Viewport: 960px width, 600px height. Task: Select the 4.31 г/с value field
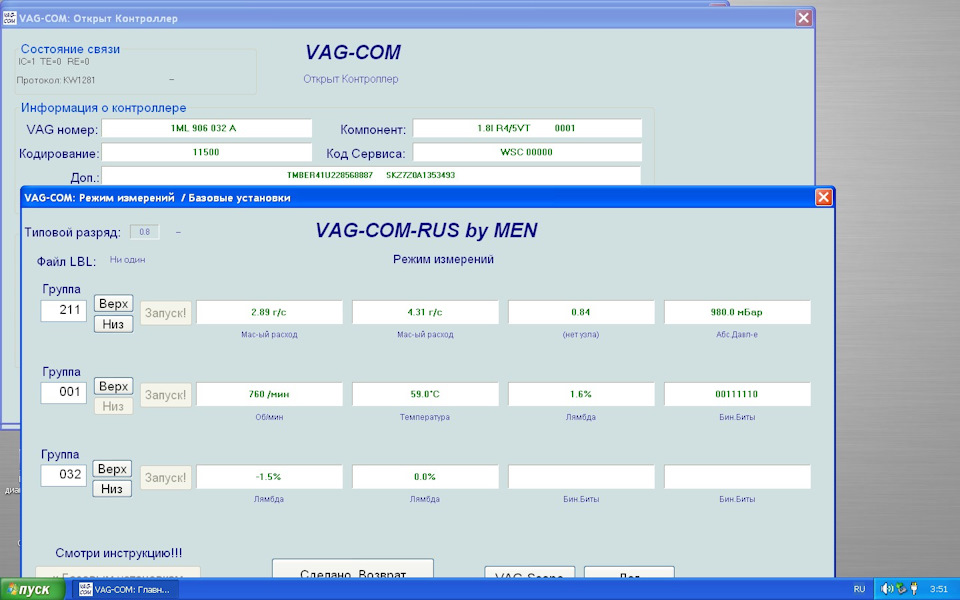[426, 312]
